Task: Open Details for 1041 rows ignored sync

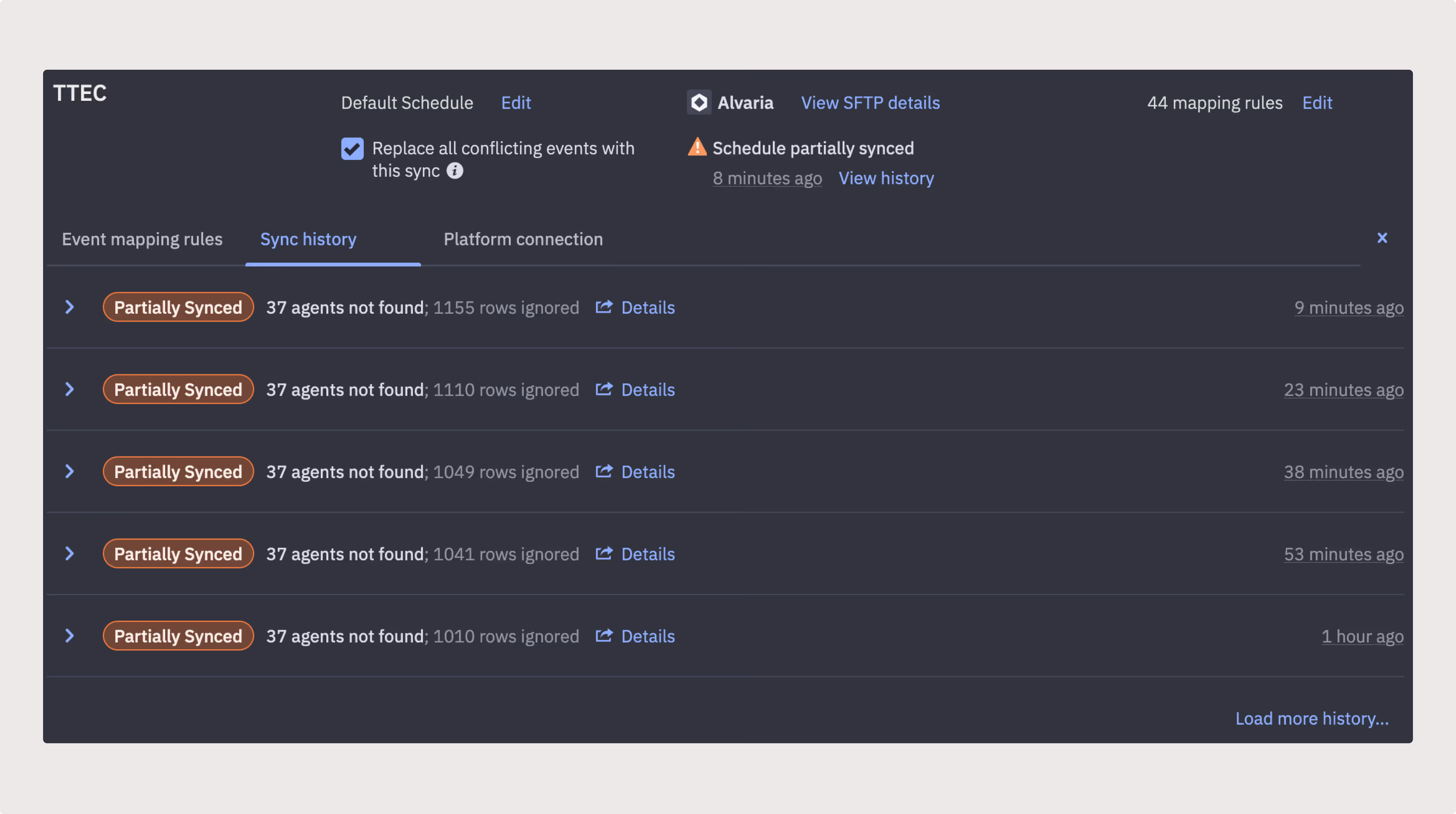Action: click(648, 554)
